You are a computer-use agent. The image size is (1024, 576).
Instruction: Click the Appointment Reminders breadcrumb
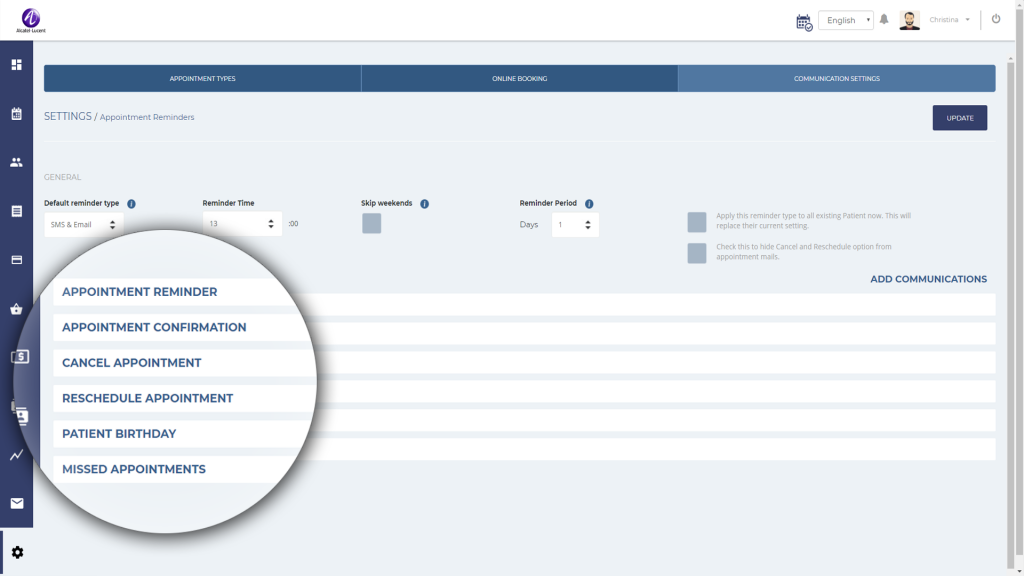pyautogui.click(x=147, y=118)
